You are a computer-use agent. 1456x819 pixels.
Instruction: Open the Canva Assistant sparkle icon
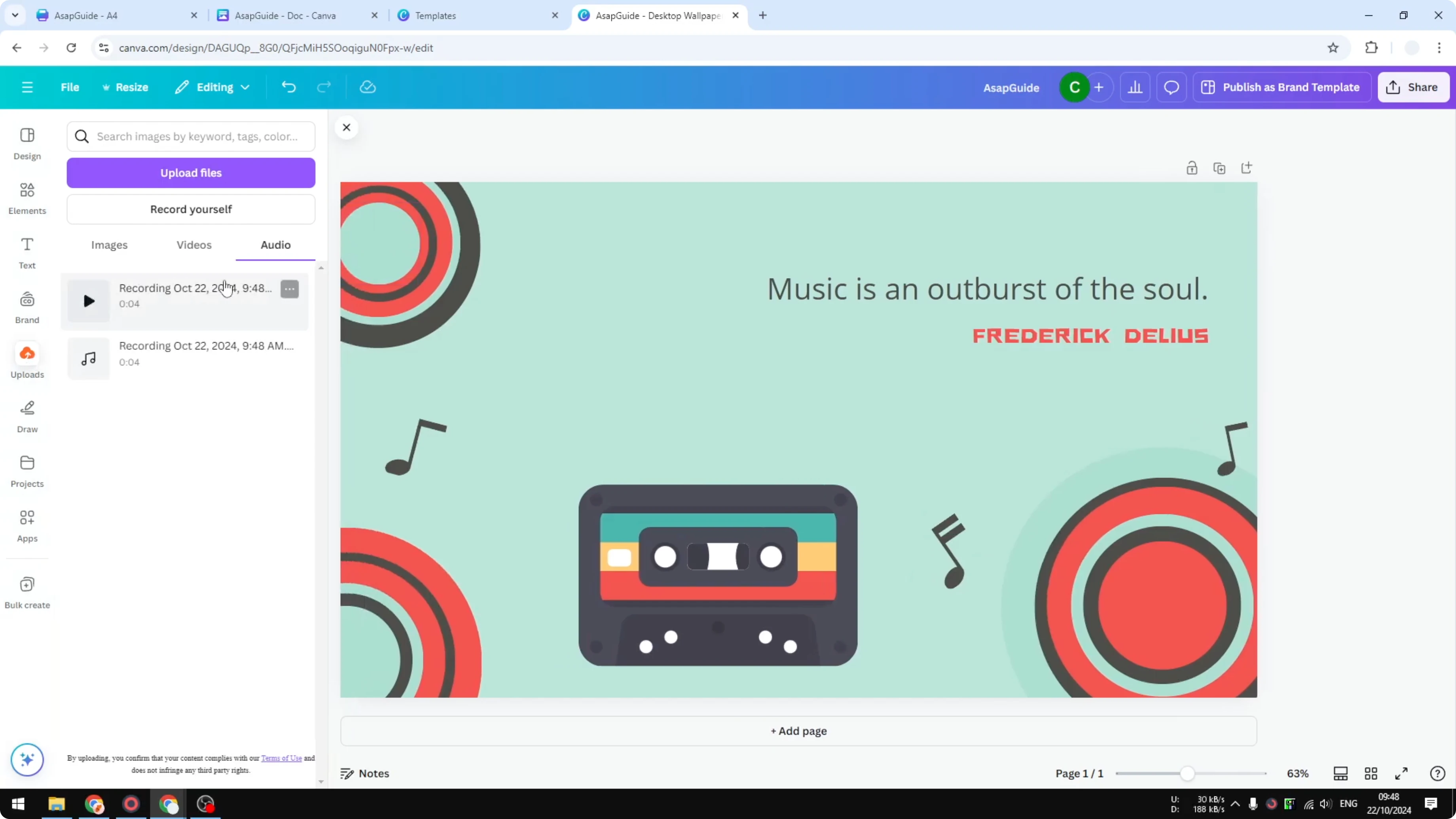tap(27, 760)
